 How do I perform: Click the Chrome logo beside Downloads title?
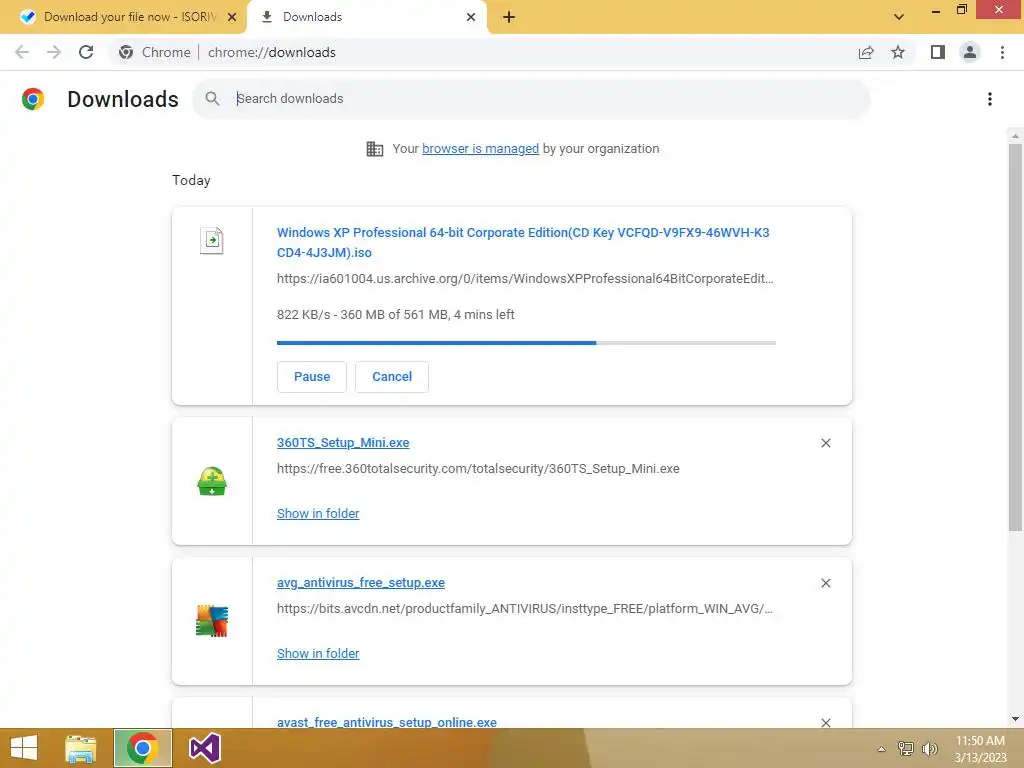point(33,99)
